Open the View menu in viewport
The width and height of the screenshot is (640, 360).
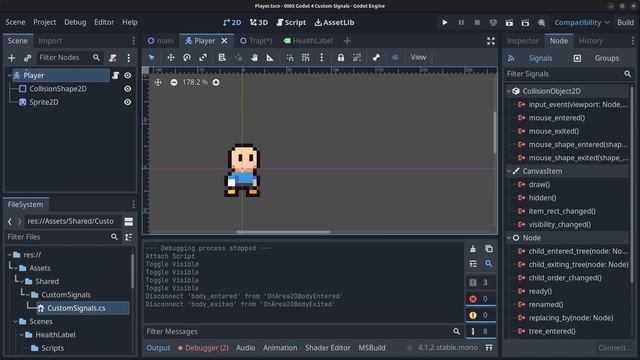(x=418, y=58)
